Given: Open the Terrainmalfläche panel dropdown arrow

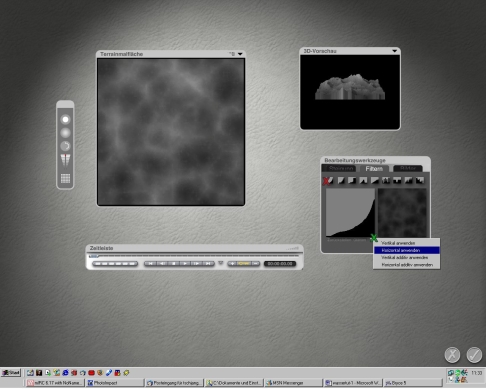Looking at the screenshot, I should click(x=240, y=54).
